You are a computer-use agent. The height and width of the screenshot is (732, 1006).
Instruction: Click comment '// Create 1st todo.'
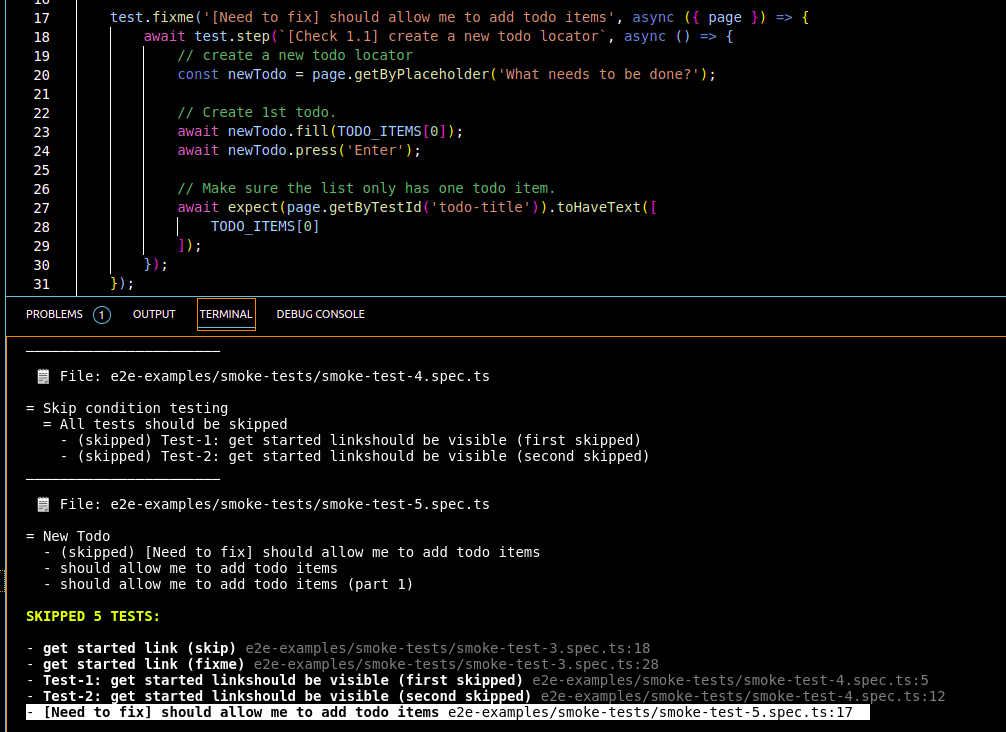click(257, 112)
